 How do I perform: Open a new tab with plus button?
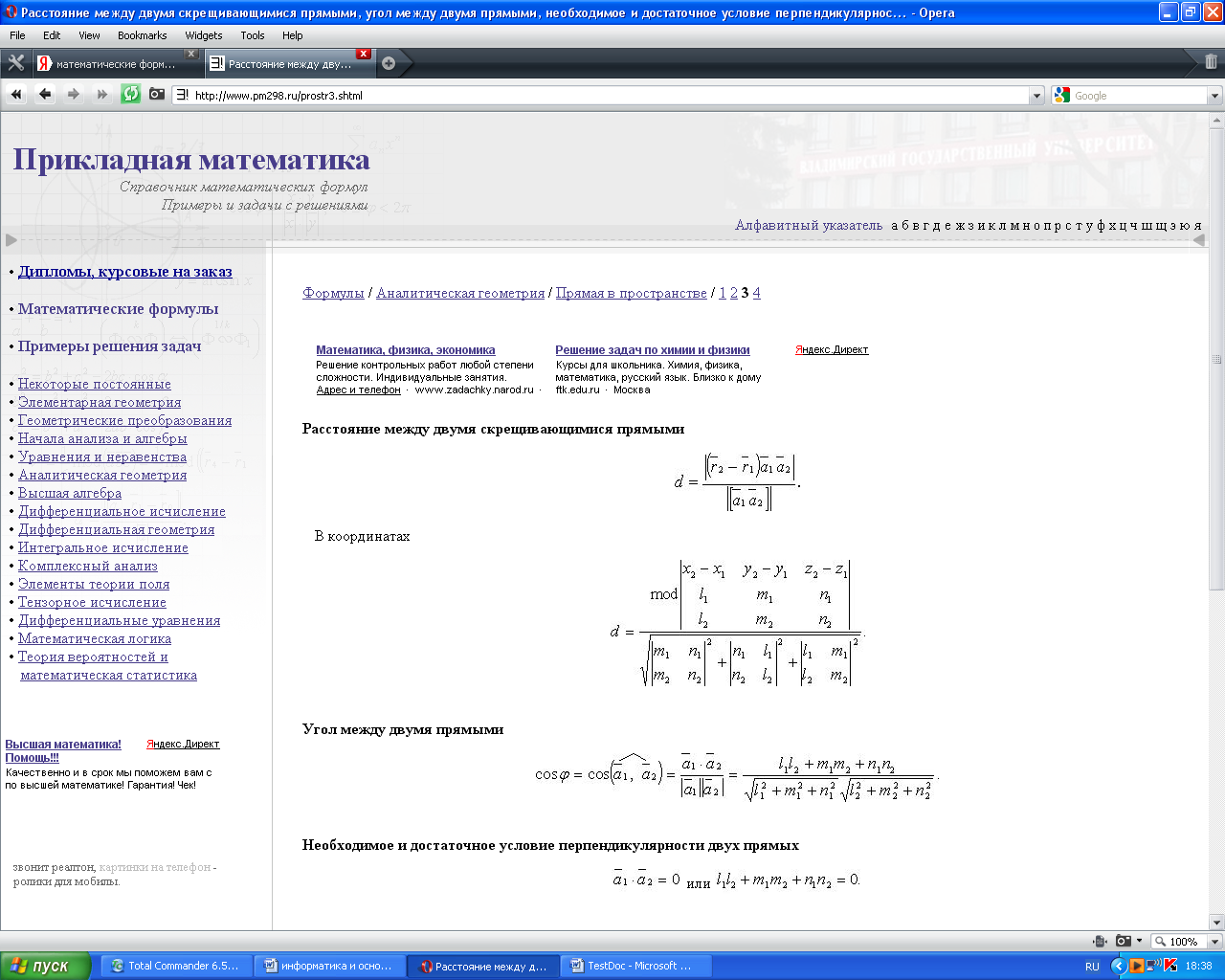[389, 64]
